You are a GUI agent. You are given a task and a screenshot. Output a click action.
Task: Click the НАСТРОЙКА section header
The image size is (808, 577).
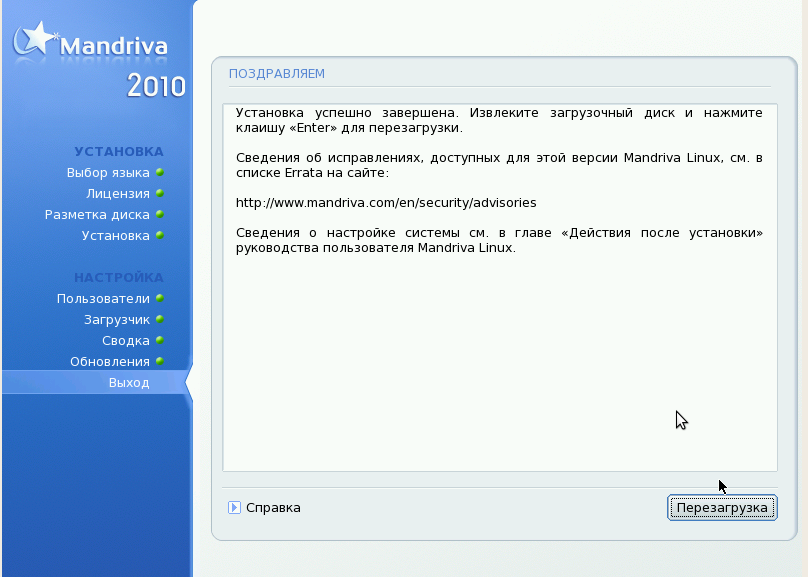coord(119,278)
